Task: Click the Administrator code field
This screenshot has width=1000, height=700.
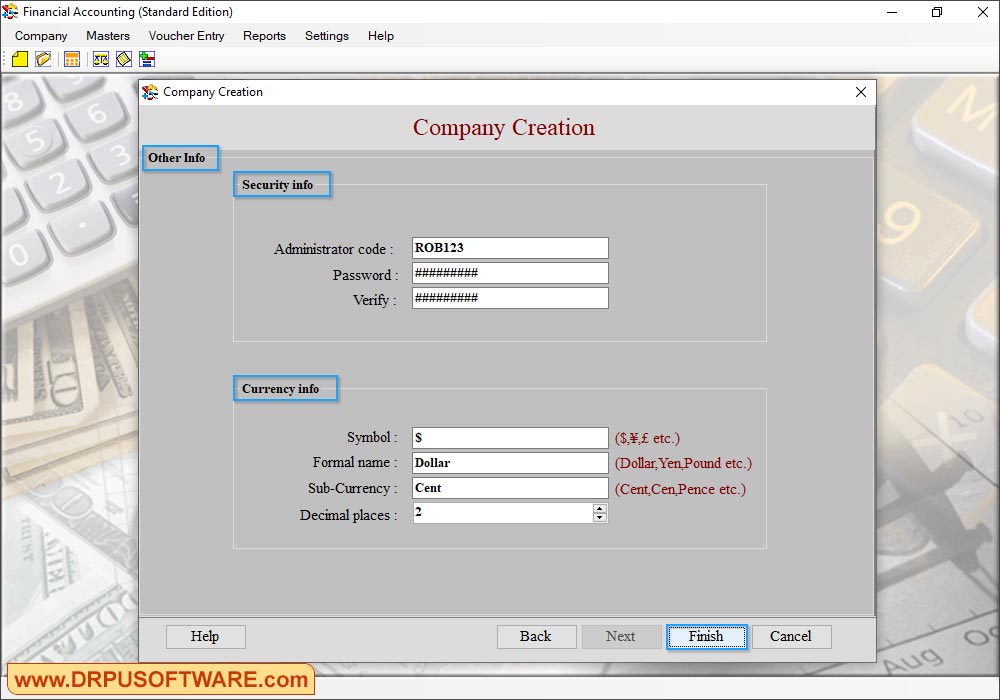Action: [509, 248]
